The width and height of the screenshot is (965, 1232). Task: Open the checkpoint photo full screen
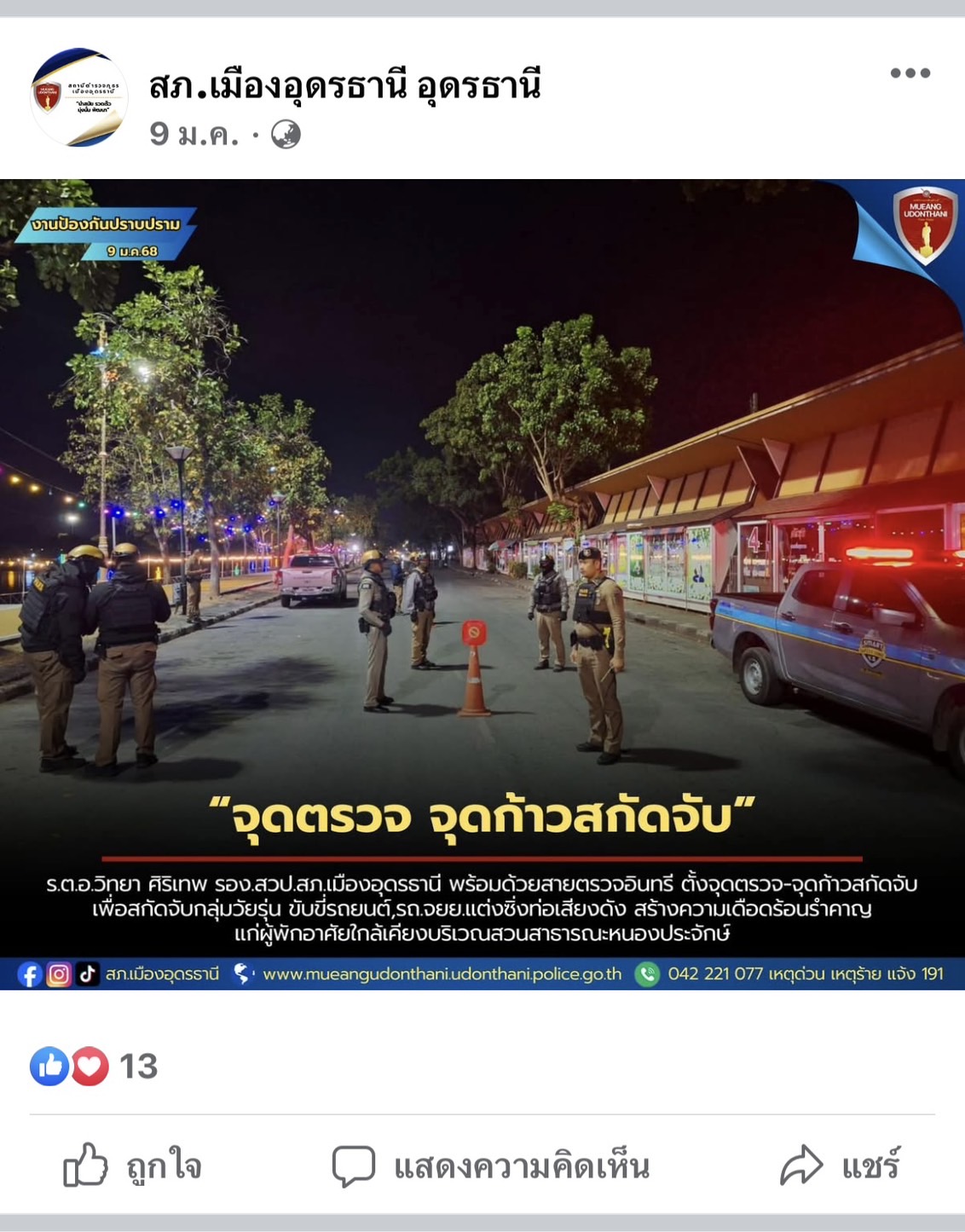pyautogui.click(x=482, y=584)
